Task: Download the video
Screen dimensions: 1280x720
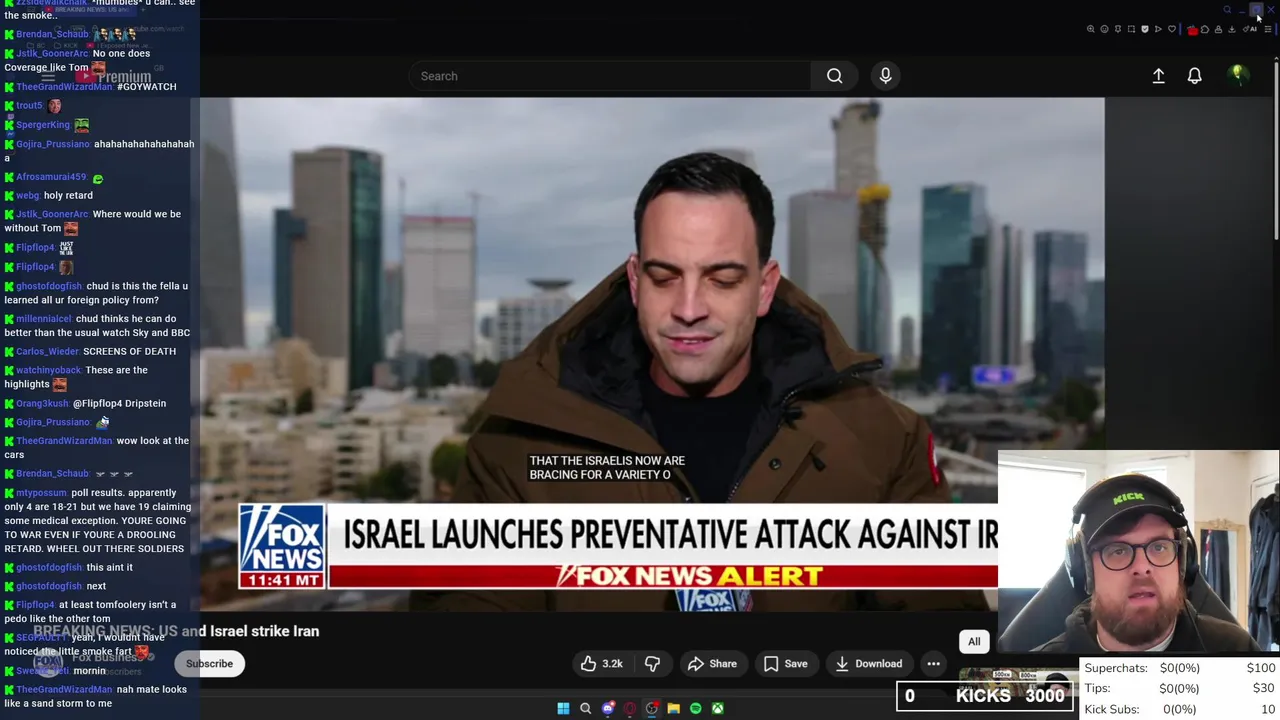Action: tap(868, 663)
